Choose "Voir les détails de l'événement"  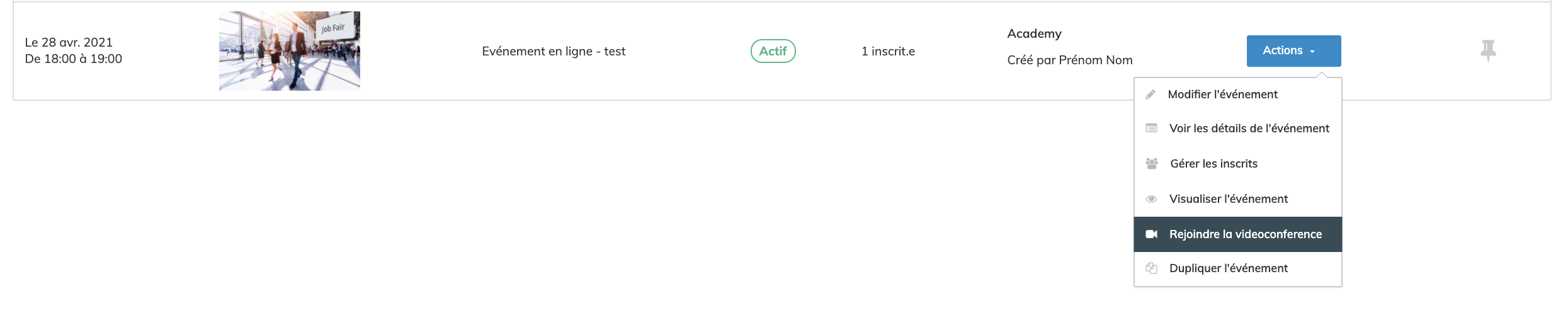click(x=1249, y=129)
